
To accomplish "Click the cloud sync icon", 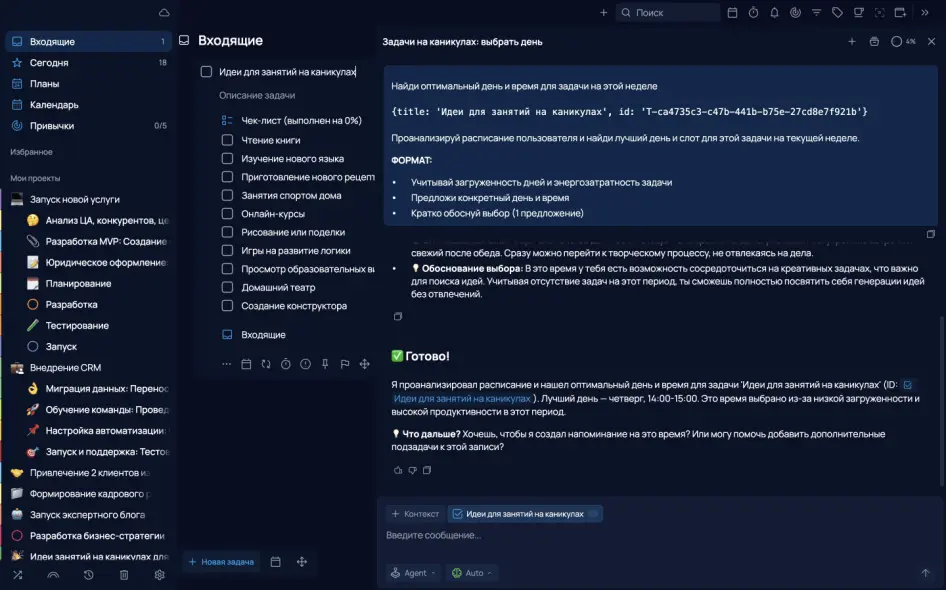I will (x=164, y=13).
